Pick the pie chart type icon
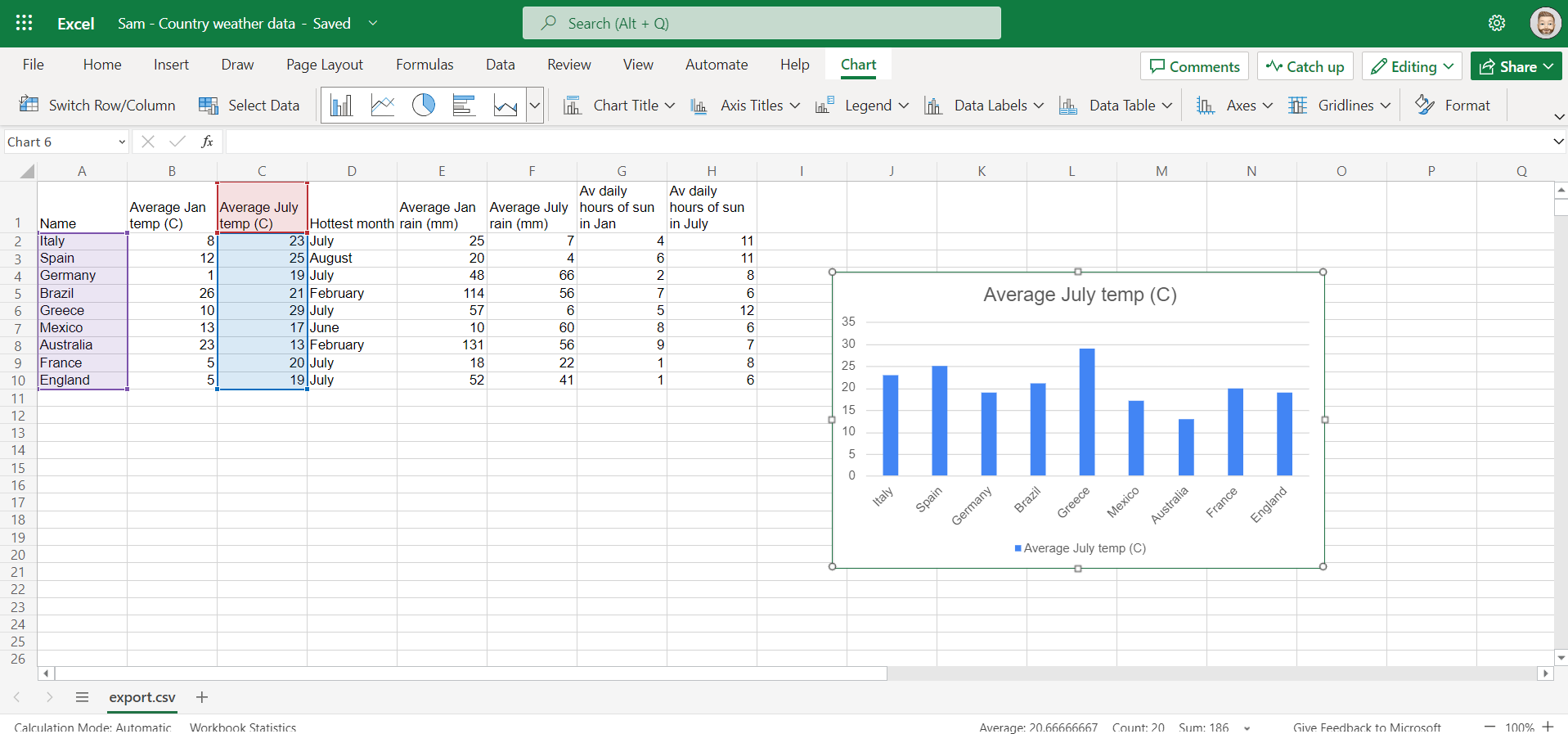The image size is (1568, 734). click(x=424, y=106)
